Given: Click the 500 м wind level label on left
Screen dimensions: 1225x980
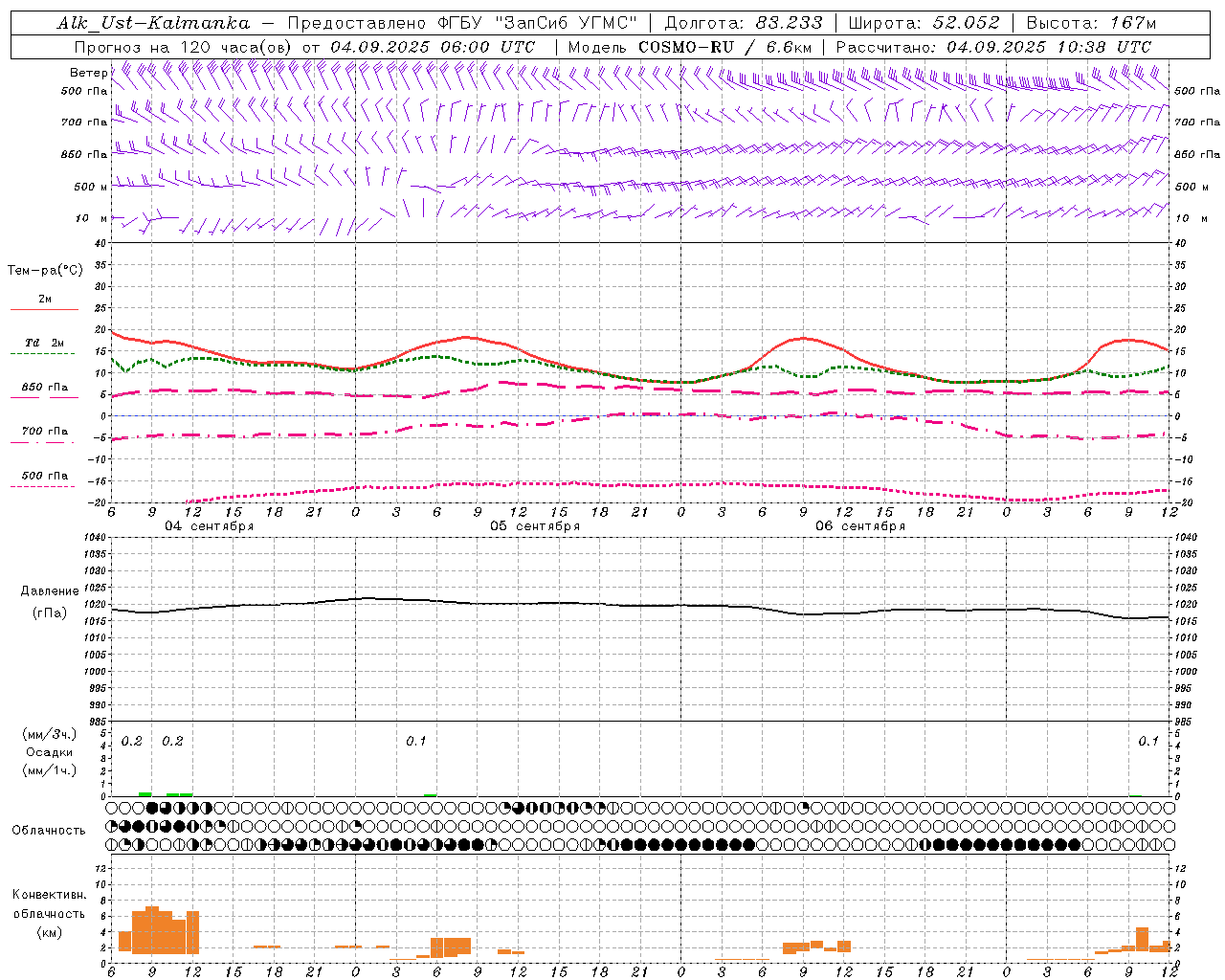Looking at the screenshot, I should click(x=91, y=187).
